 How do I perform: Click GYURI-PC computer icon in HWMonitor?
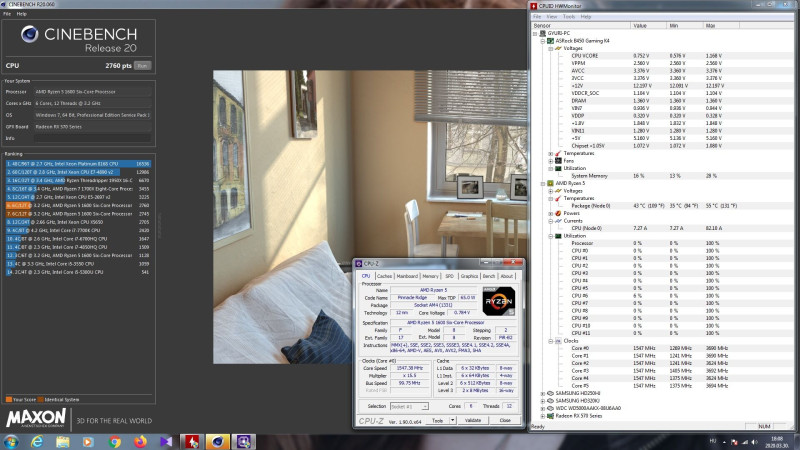point(543,33)
